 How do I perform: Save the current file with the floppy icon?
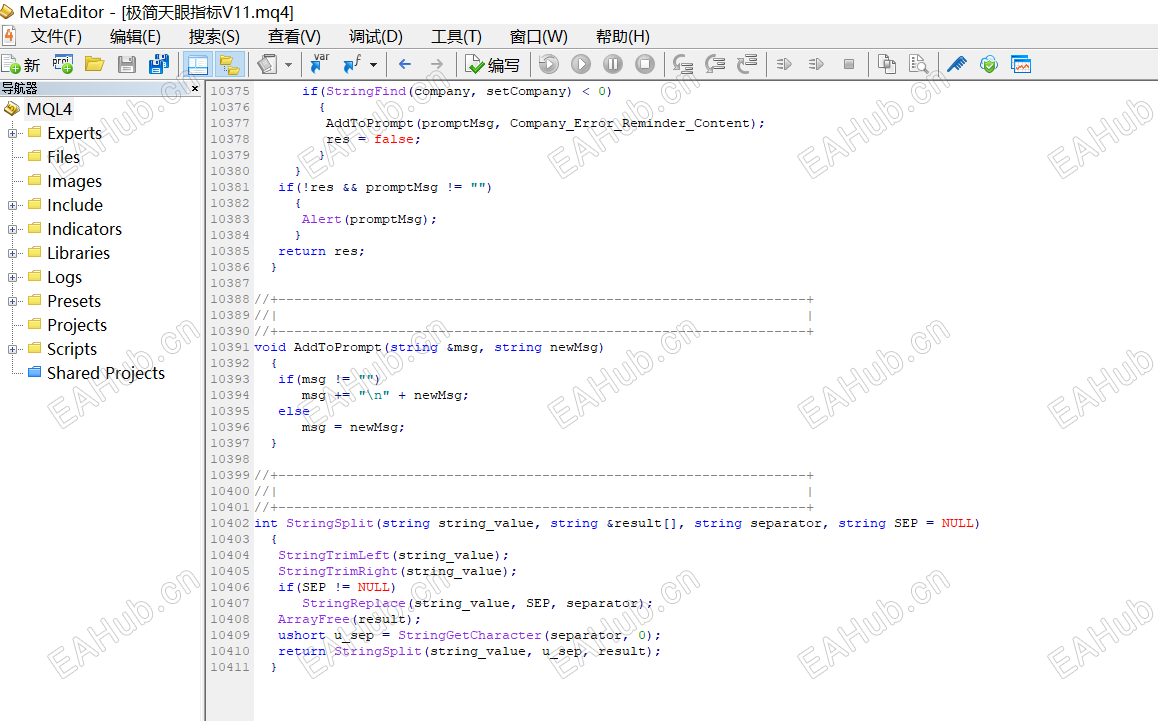pyautogui.click(x=127, y=65)
